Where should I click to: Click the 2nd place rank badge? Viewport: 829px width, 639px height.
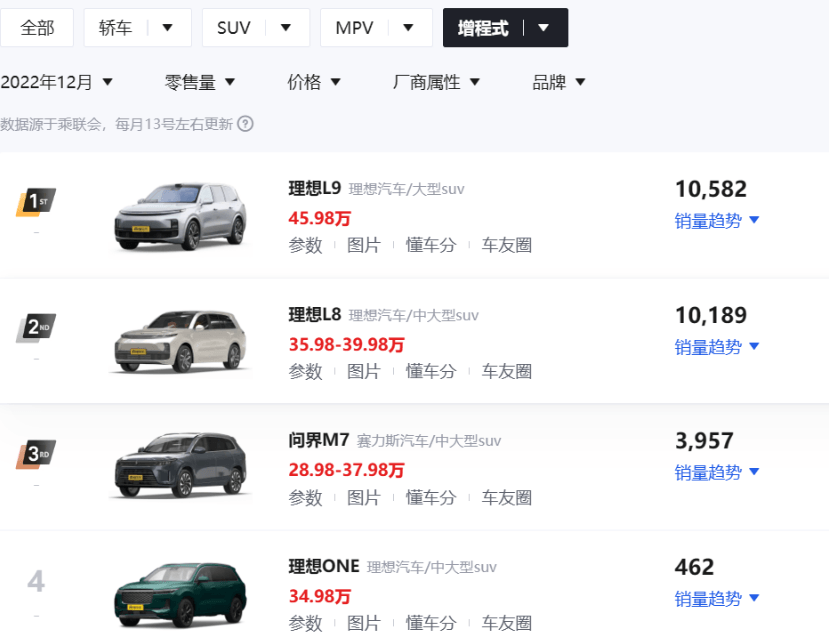pos(36,328)
